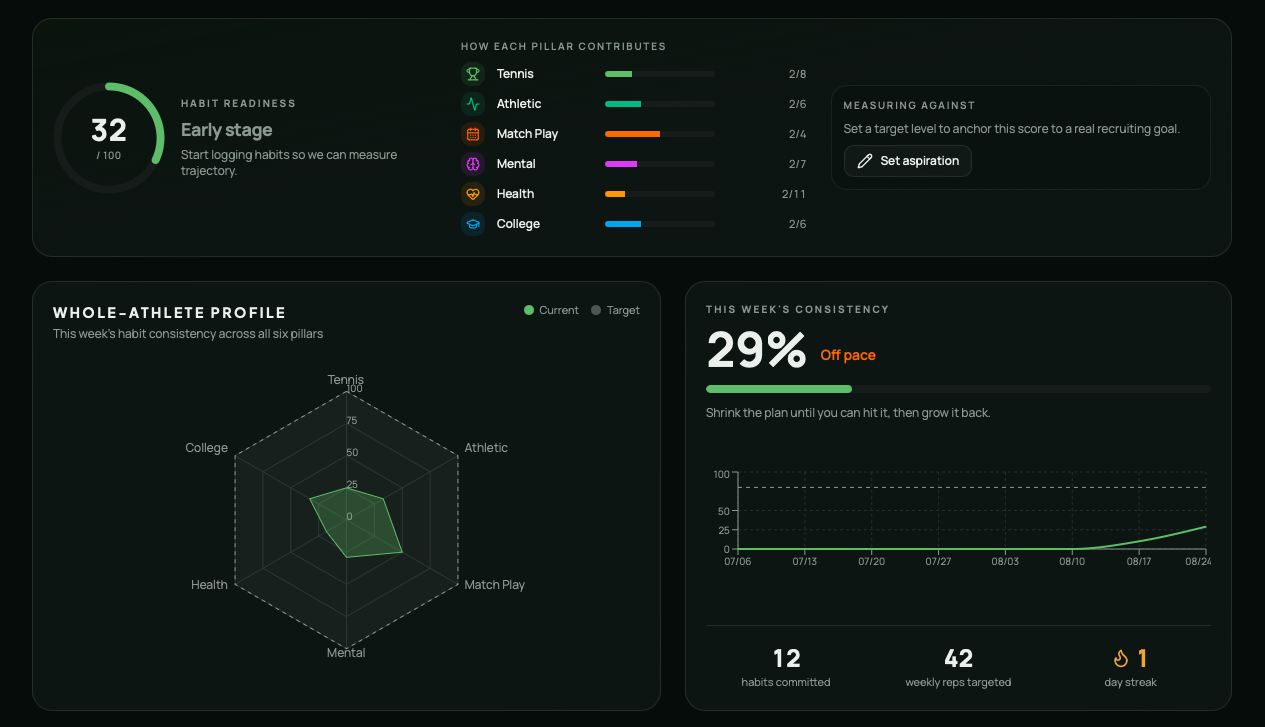
Task: Click the Early stage heading
Action: point(226,130)
